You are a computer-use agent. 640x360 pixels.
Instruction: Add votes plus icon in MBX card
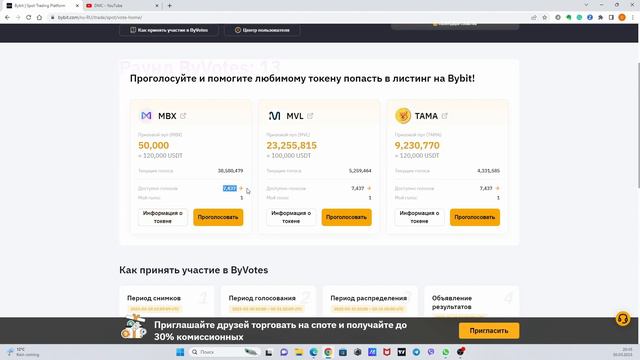tap(241, 188)
